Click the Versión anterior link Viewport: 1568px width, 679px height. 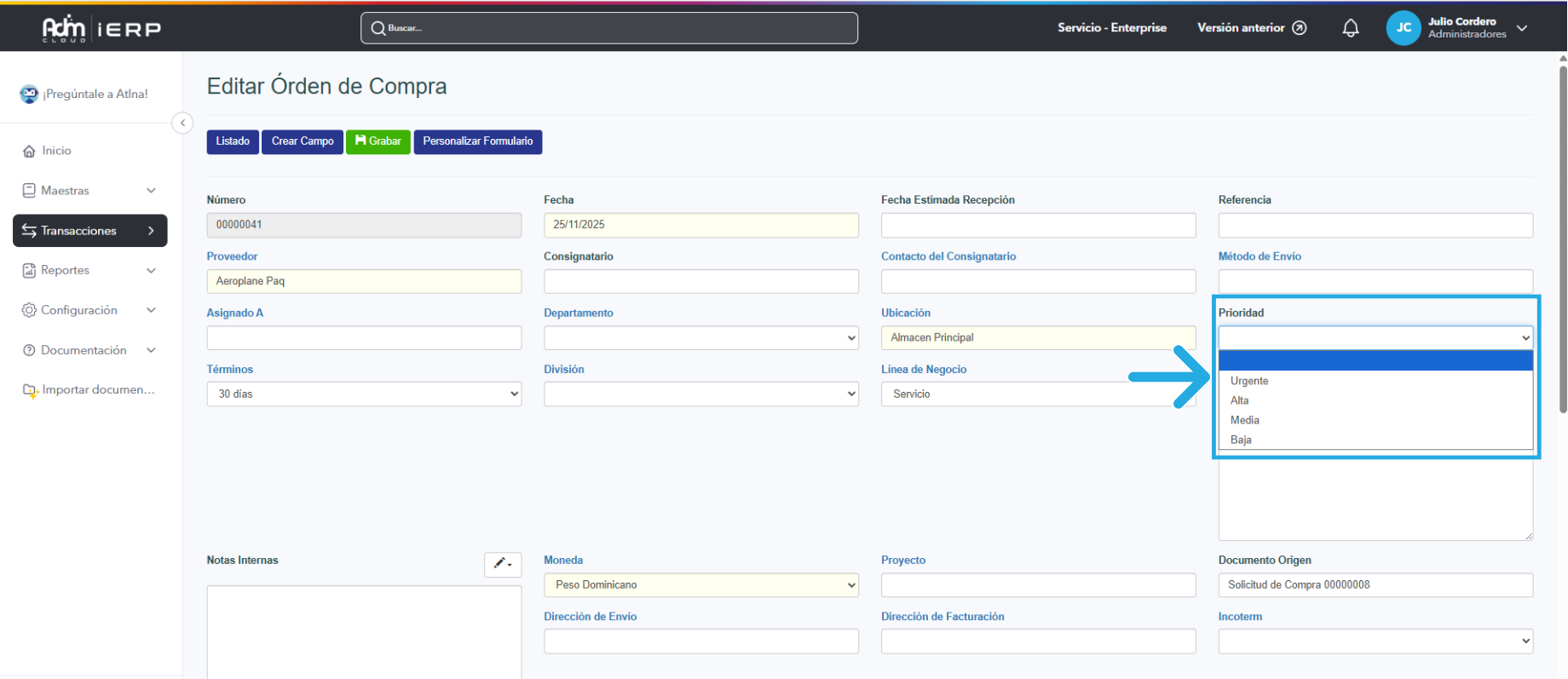(1251, 28)
